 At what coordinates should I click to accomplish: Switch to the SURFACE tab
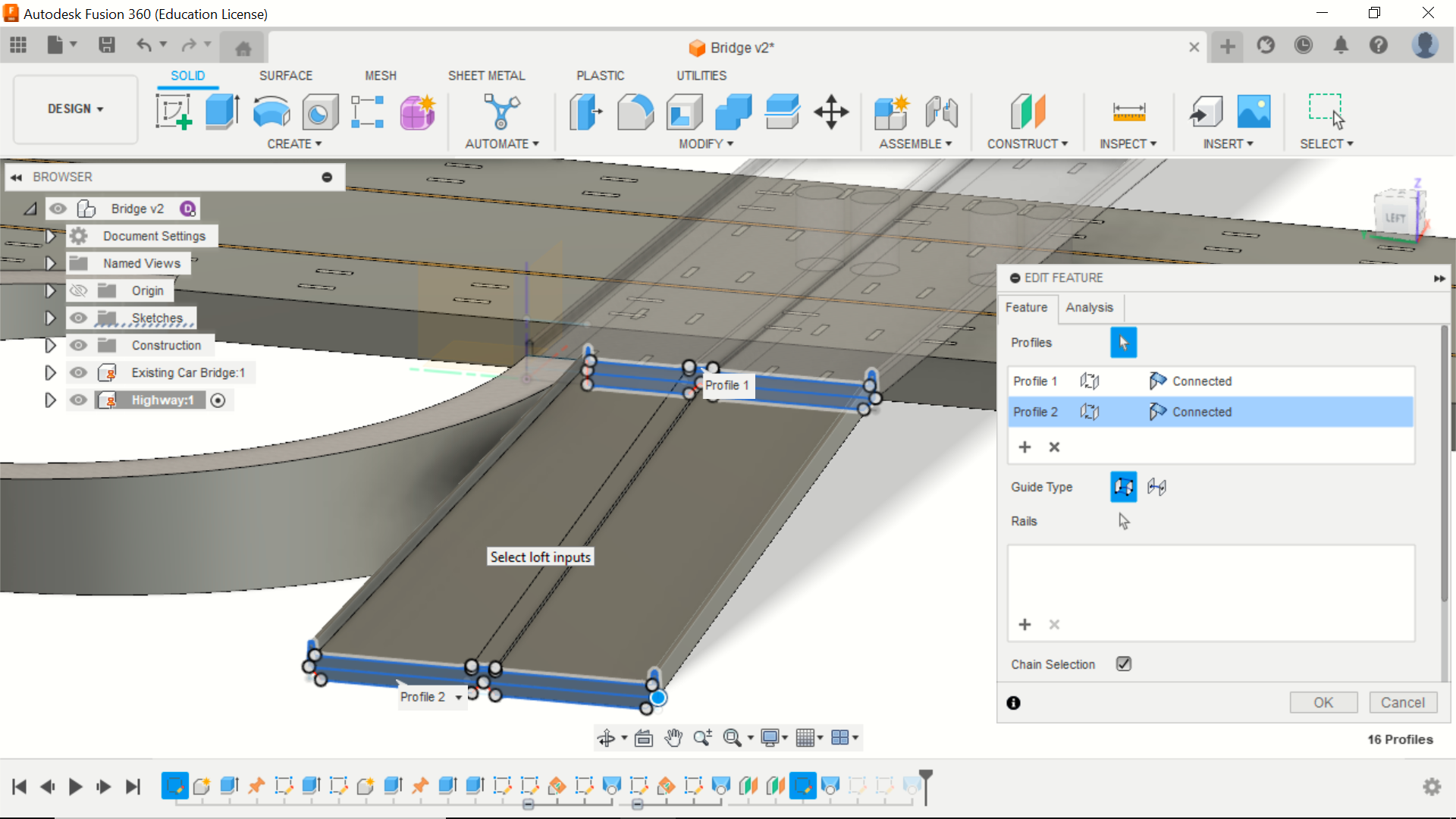285,76
